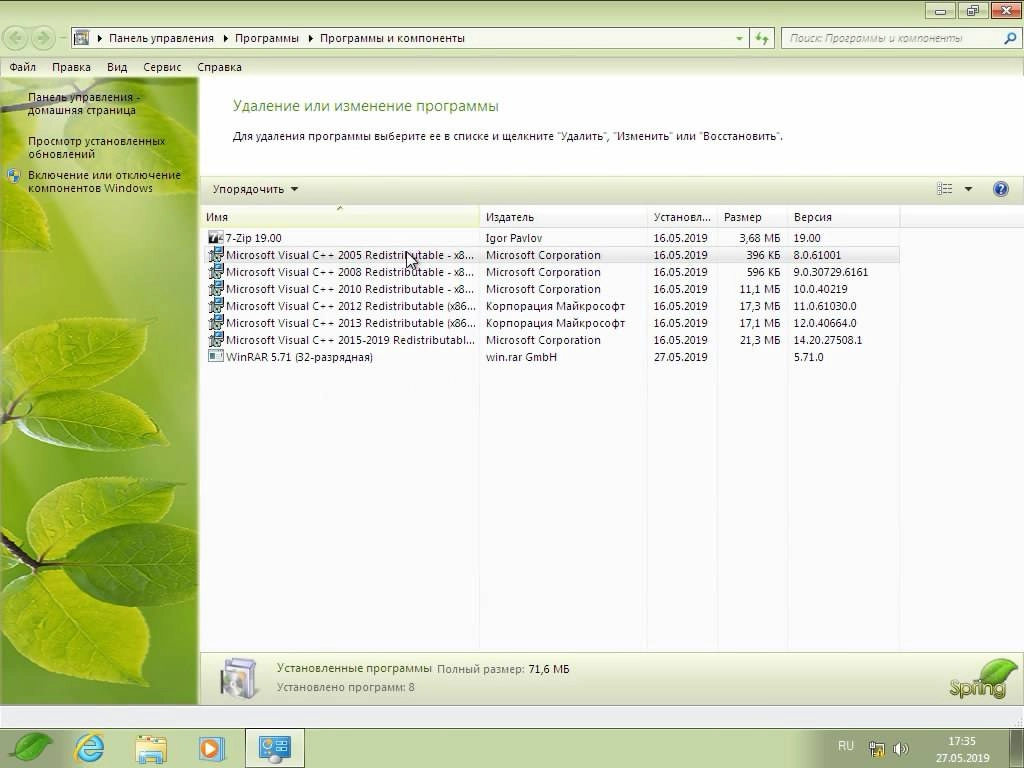Click the search magnifier icon

click(1010, 39)
